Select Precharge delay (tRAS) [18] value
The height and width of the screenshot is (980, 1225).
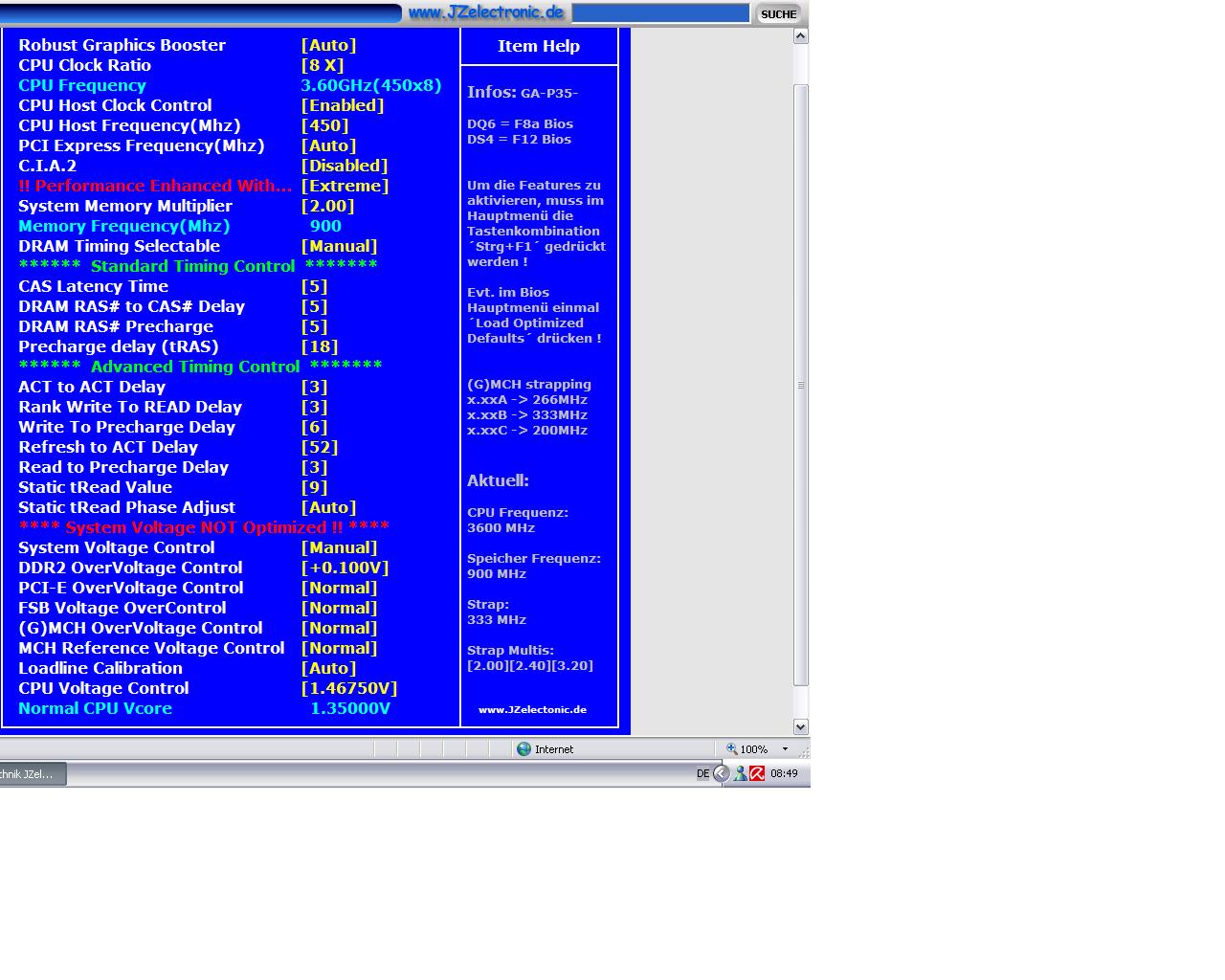click(x=320, y=346)
